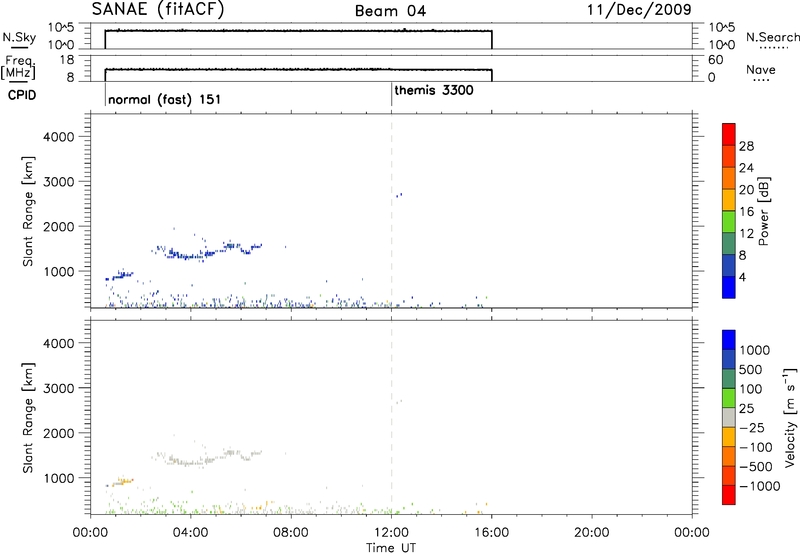Image resolution: width=800 pixels, height=554 pixels.
Task: Click the lower panel Slant Range [km] label
Action: click(28, 417)
